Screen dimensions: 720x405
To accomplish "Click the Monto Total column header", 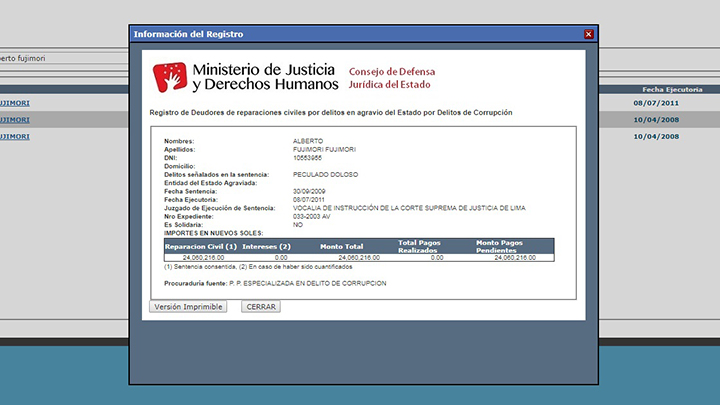I will click(x=341, y=247).
